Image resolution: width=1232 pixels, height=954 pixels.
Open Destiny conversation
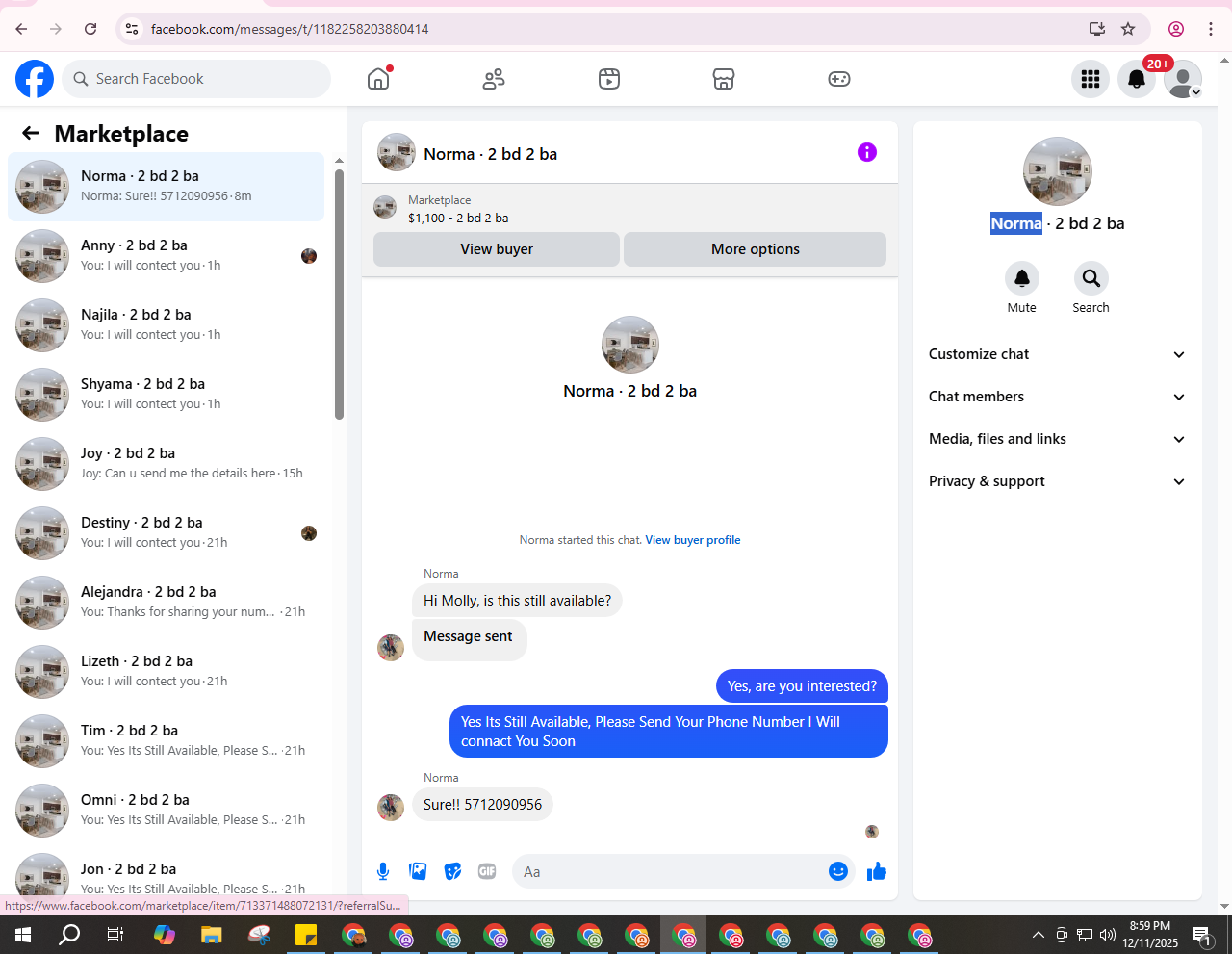pos(166,533)
